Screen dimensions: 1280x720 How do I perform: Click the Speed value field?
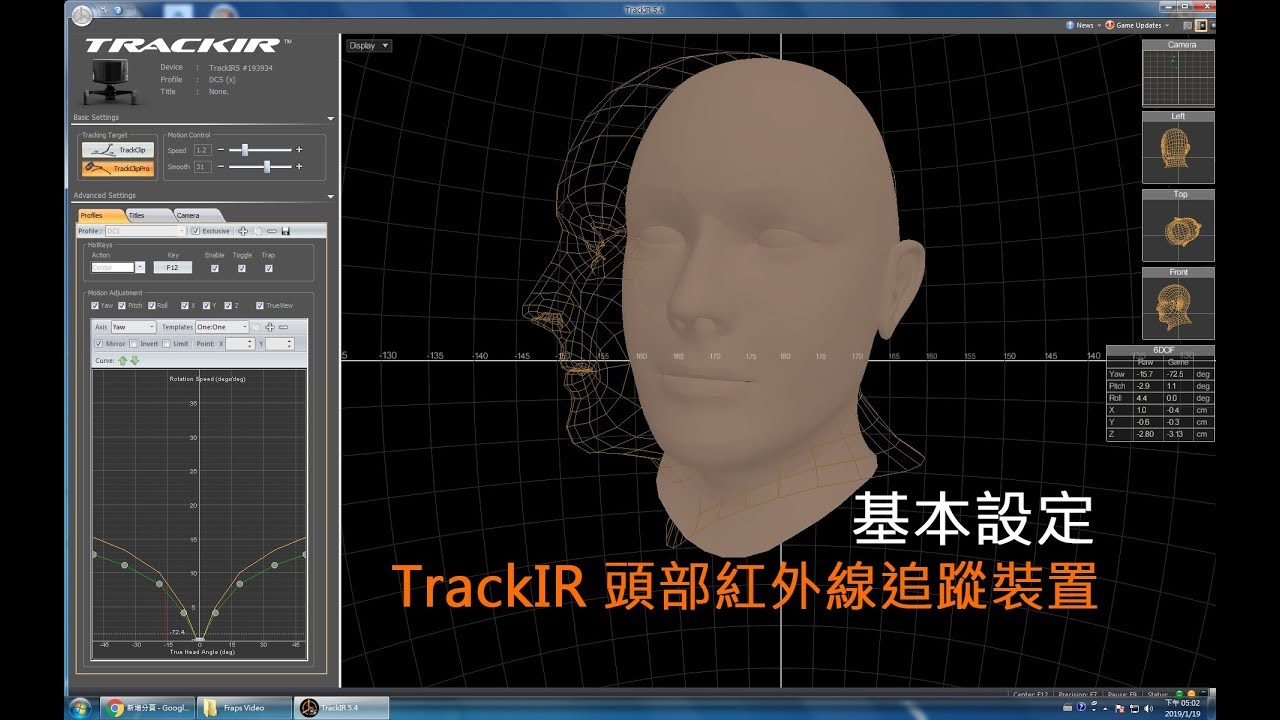[x=202, y=150]
